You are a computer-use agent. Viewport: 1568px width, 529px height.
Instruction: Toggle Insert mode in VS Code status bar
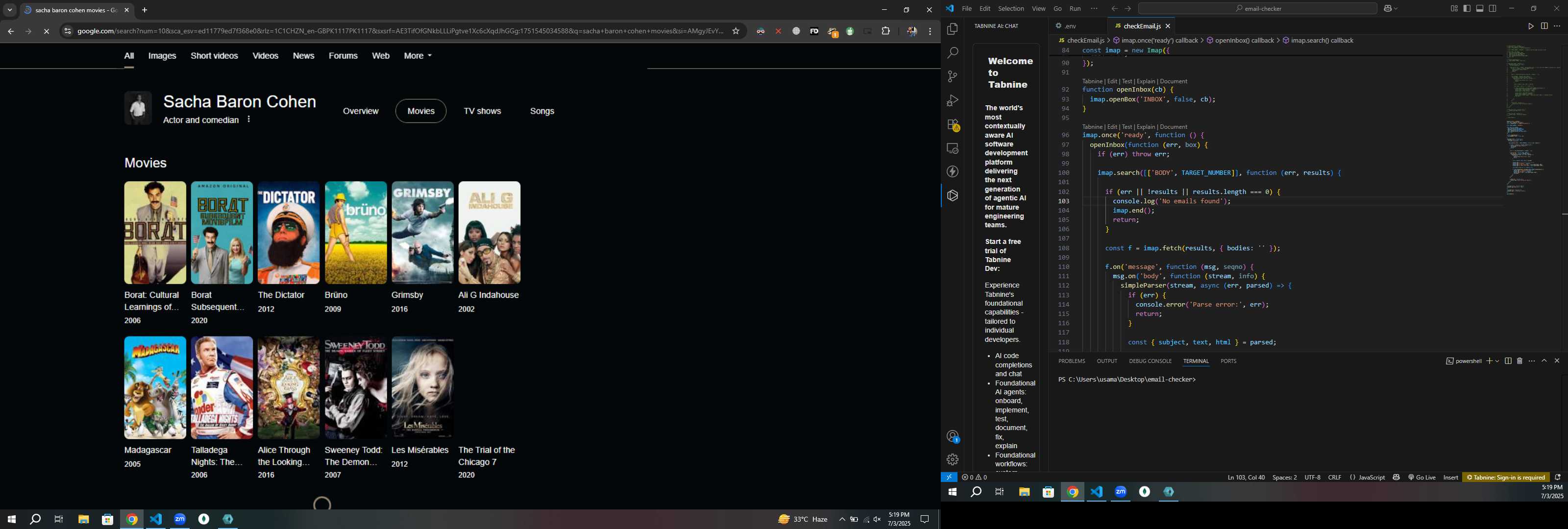1450,477
